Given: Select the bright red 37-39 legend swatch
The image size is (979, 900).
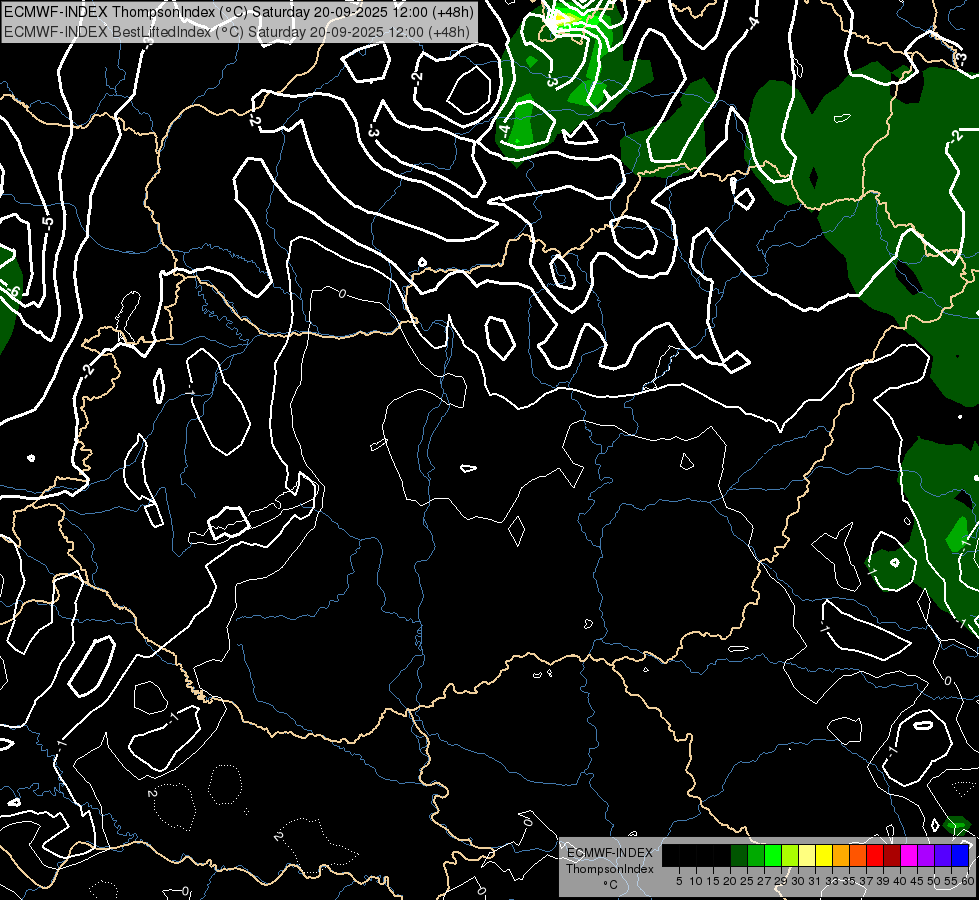Looking at the screenshot, I should tap(875, 855).
